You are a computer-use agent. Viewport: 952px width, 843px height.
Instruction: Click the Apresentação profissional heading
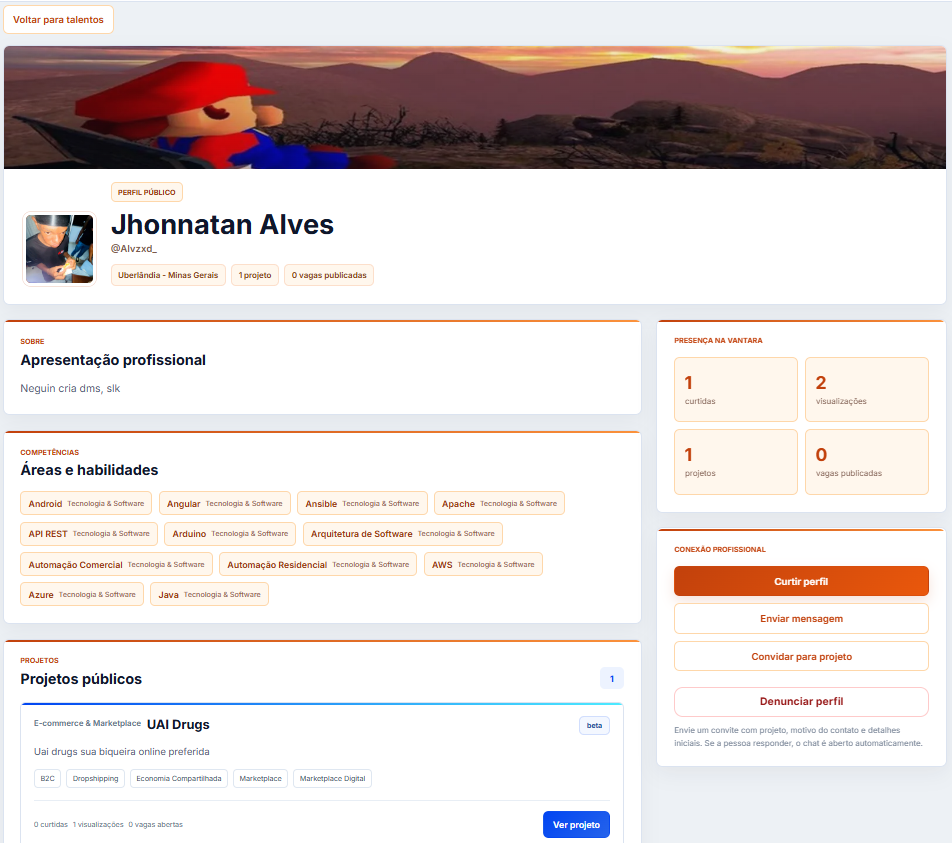[x=113, y=360]
